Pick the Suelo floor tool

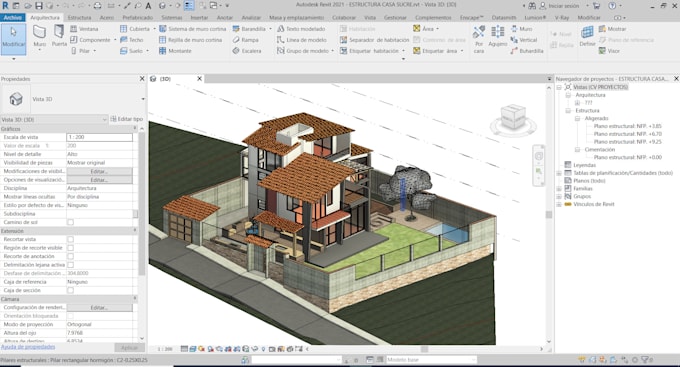click(132, 51)
